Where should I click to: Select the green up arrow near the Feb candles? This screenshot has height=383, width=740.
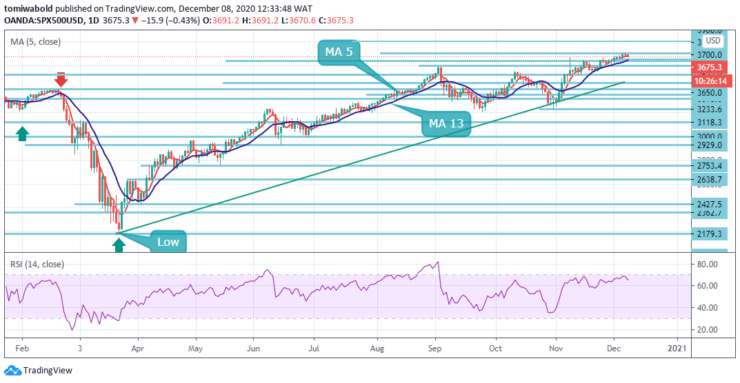(22, 133)
